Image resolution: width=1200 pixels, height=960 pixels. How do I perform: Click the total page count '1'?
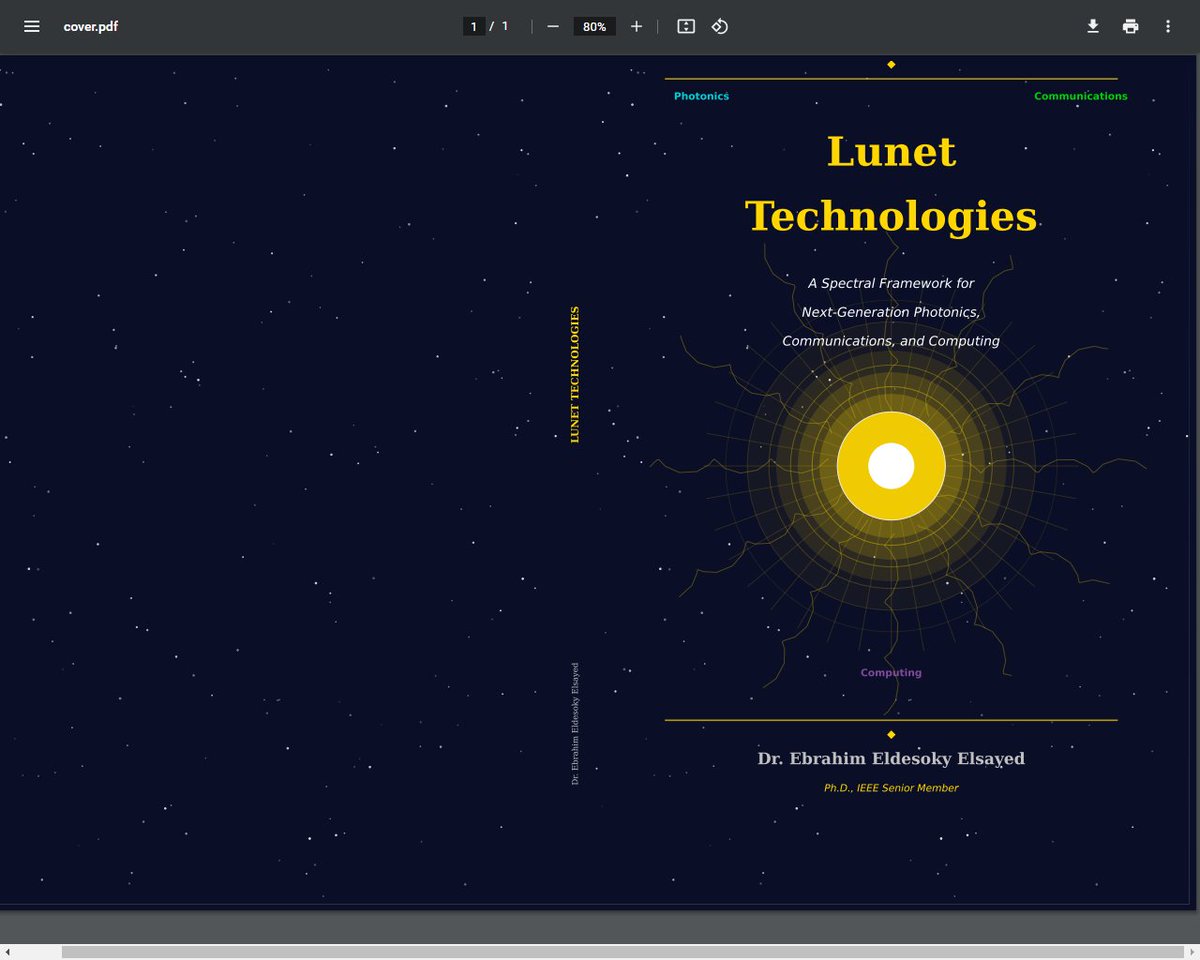click(x=505, y=26)
